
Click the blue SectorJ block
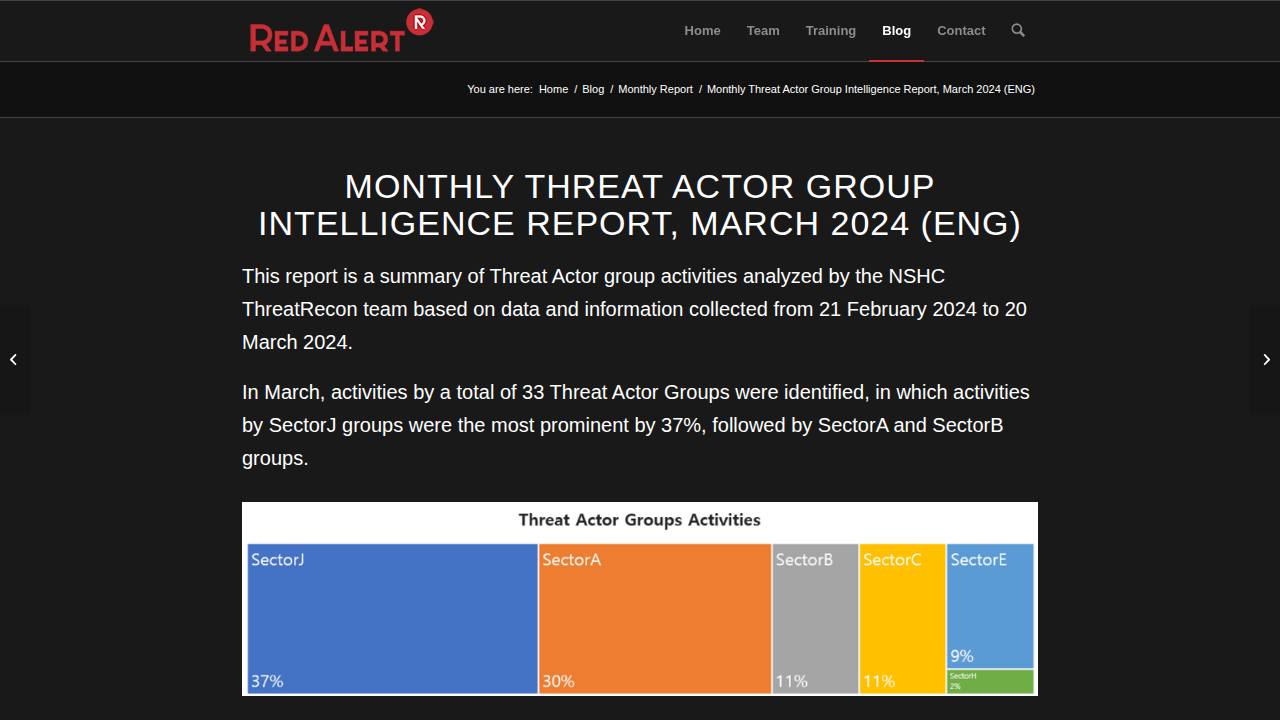coord(392,618)
